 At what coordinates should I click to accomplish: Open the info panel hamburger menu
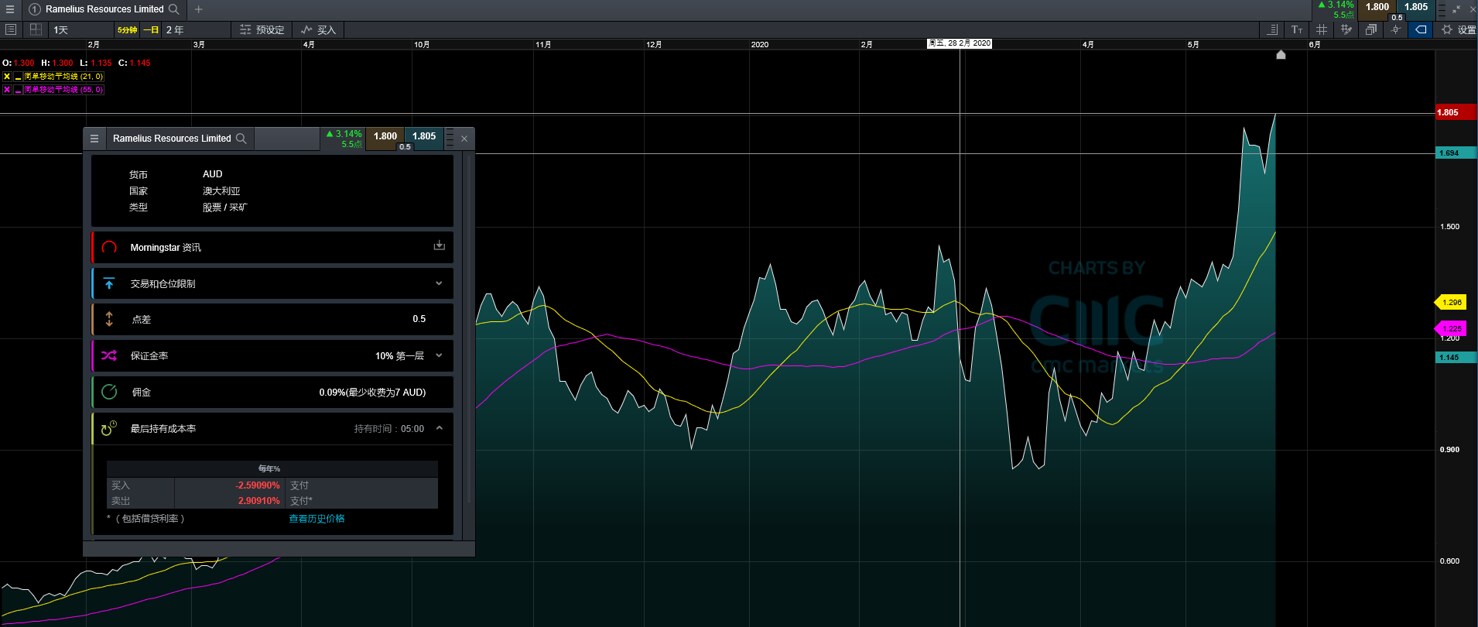click(95, 138)
